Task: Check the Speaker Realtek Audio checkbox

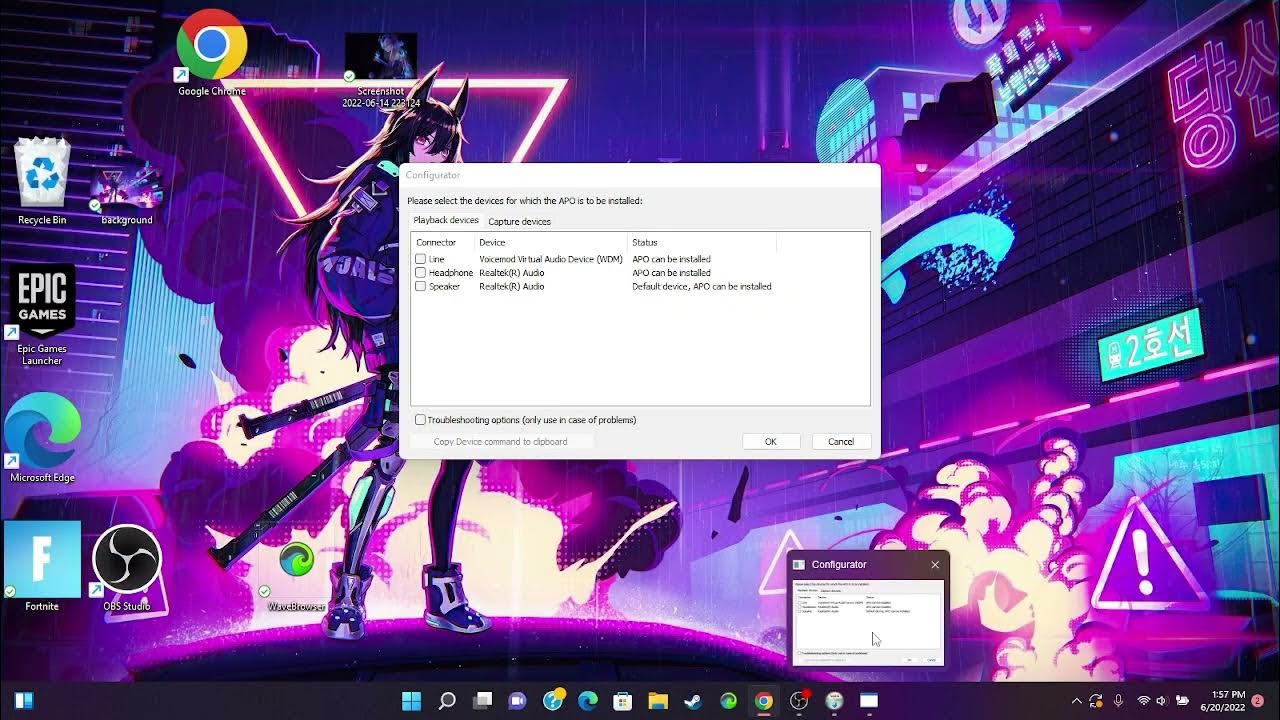Action: coord(421,286)
